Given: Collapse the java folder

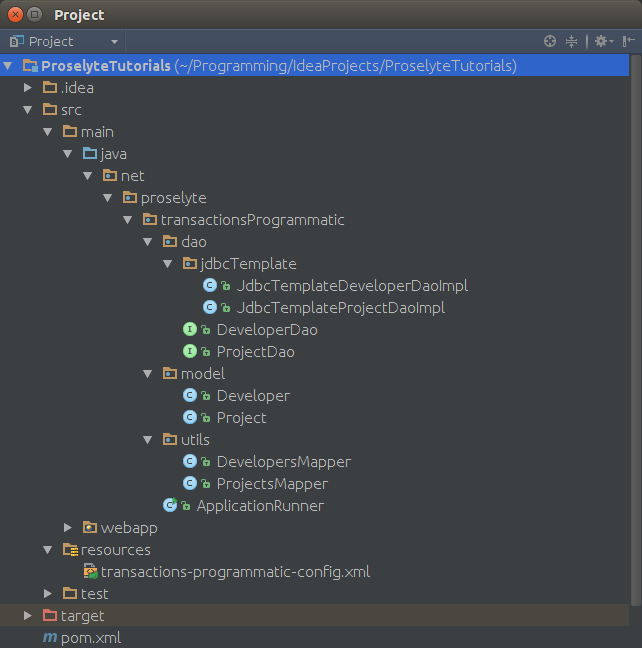Looking at the screenshot, I should (x=68, y=154).
